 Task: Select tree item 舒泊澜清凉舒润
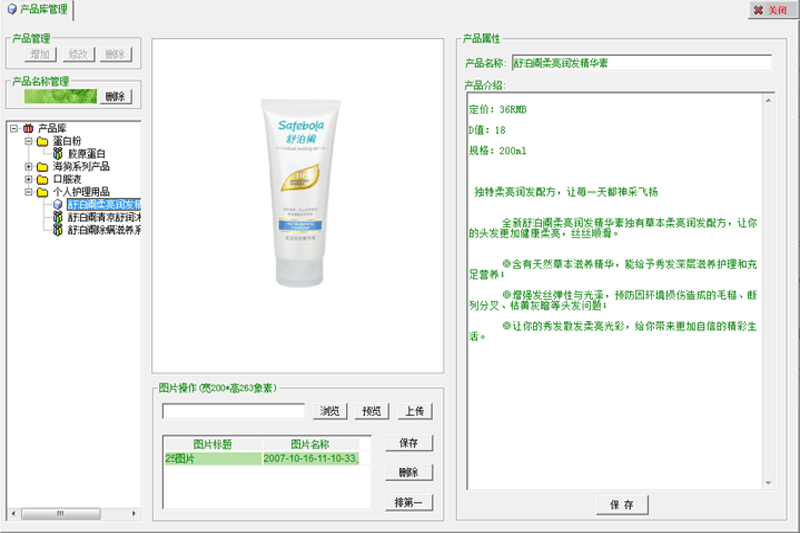coord(104,217)
